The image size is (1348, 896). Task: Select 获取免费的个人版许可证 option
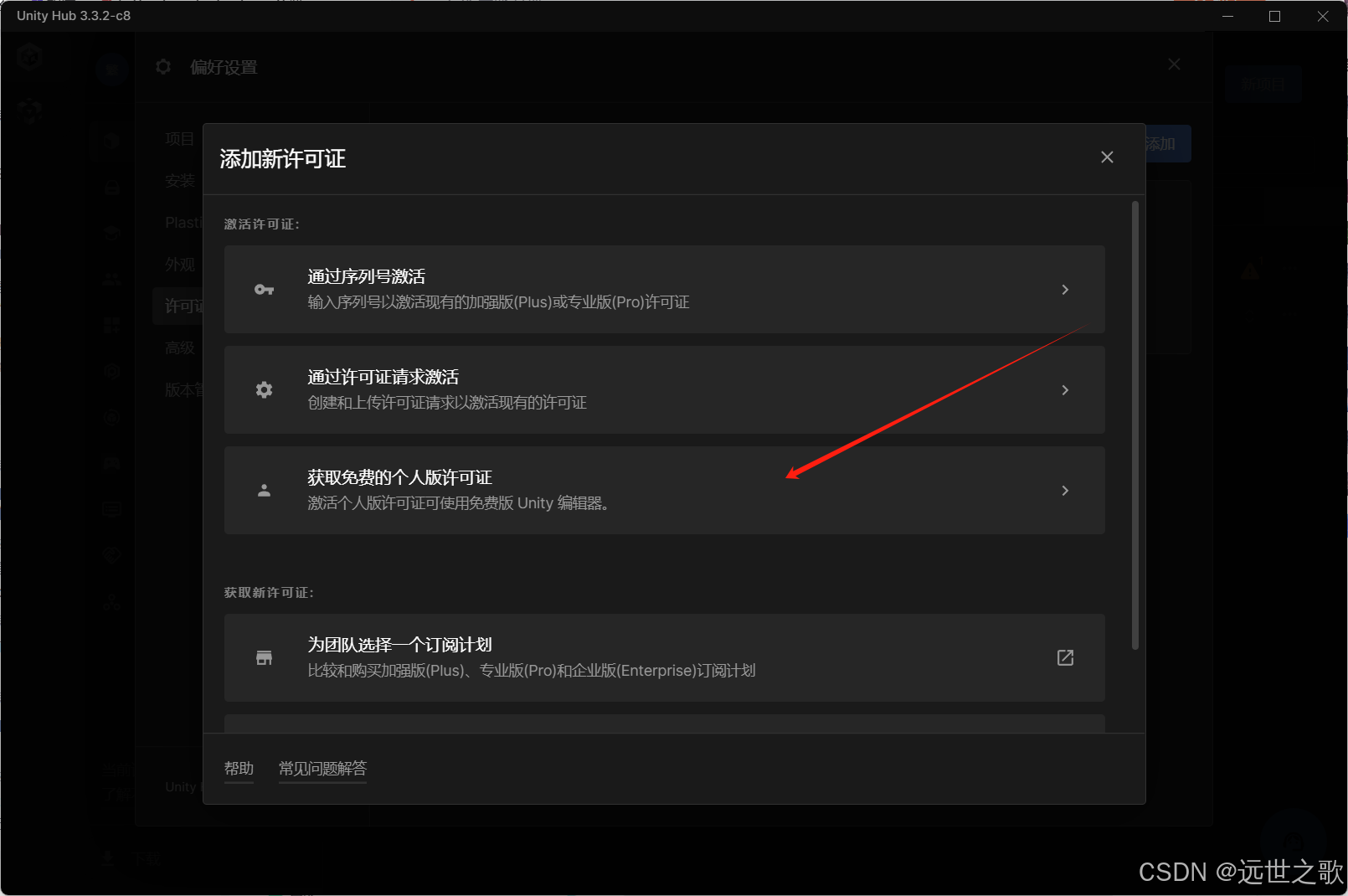click(x=664, y=490)
